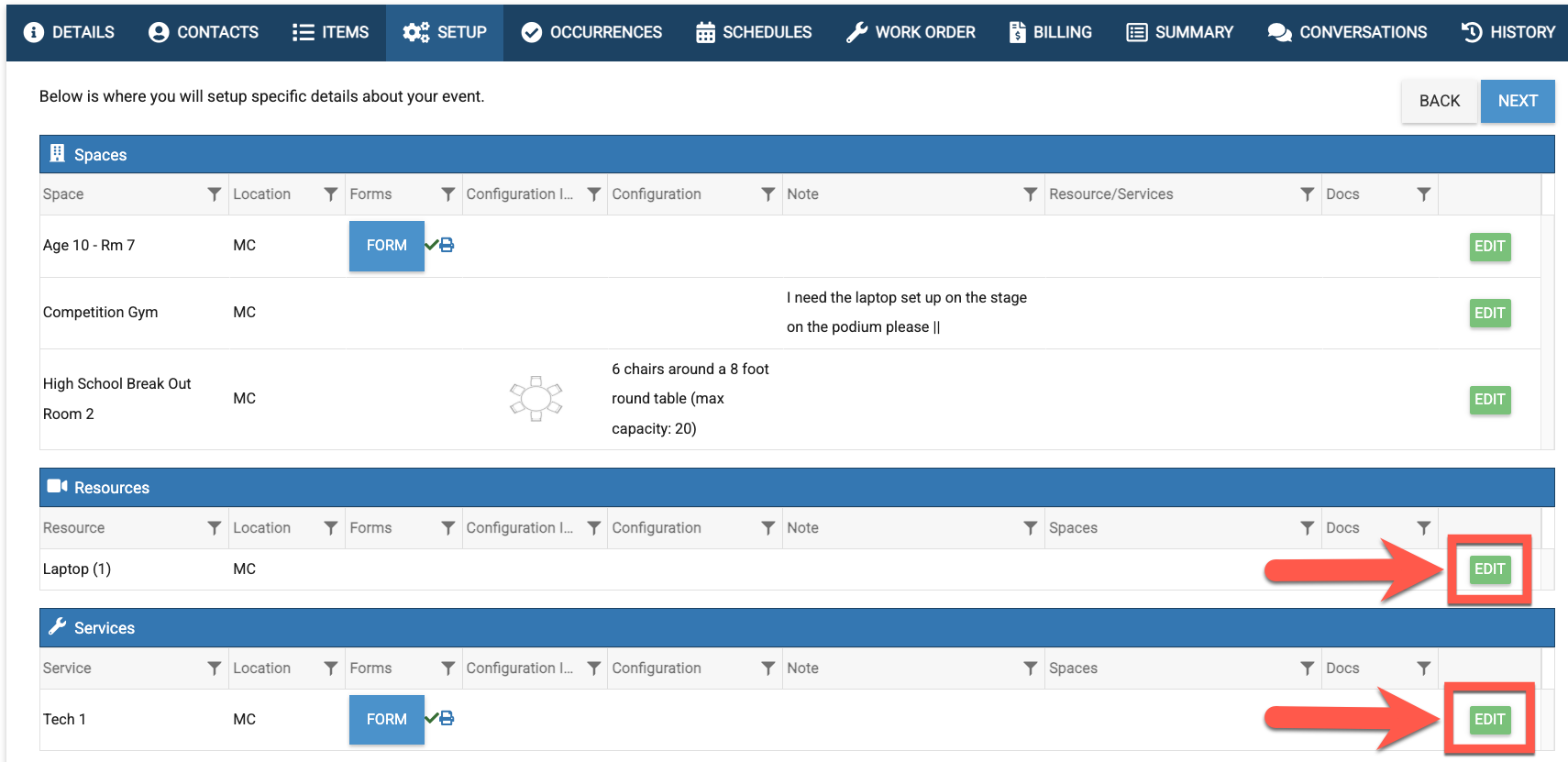Open the Schedules tab
The image size is (1568, 762).
pos(754,32)
